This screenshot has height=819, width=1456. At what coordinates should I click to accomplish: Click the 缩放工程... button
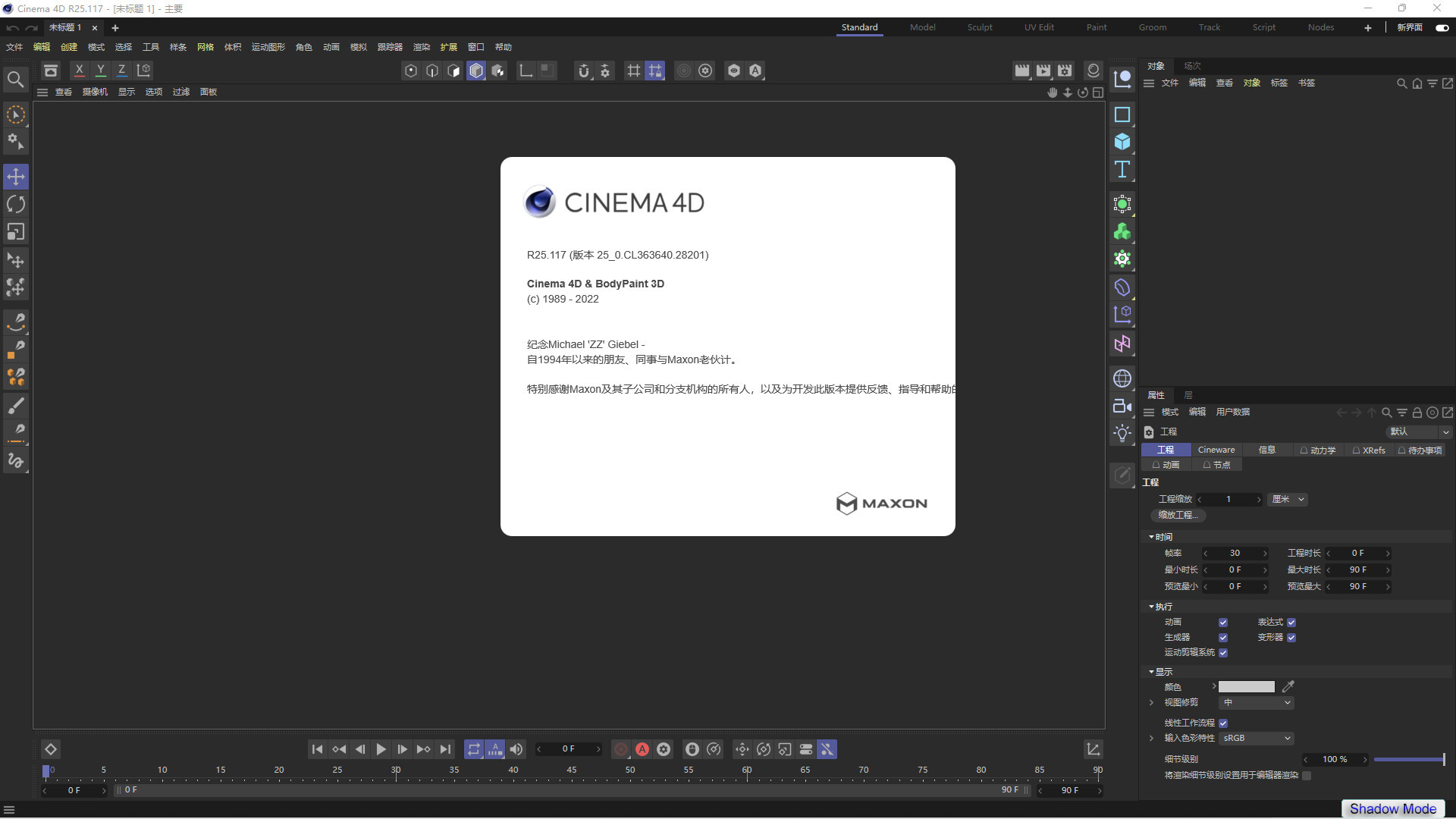(x=1178, y=515)
